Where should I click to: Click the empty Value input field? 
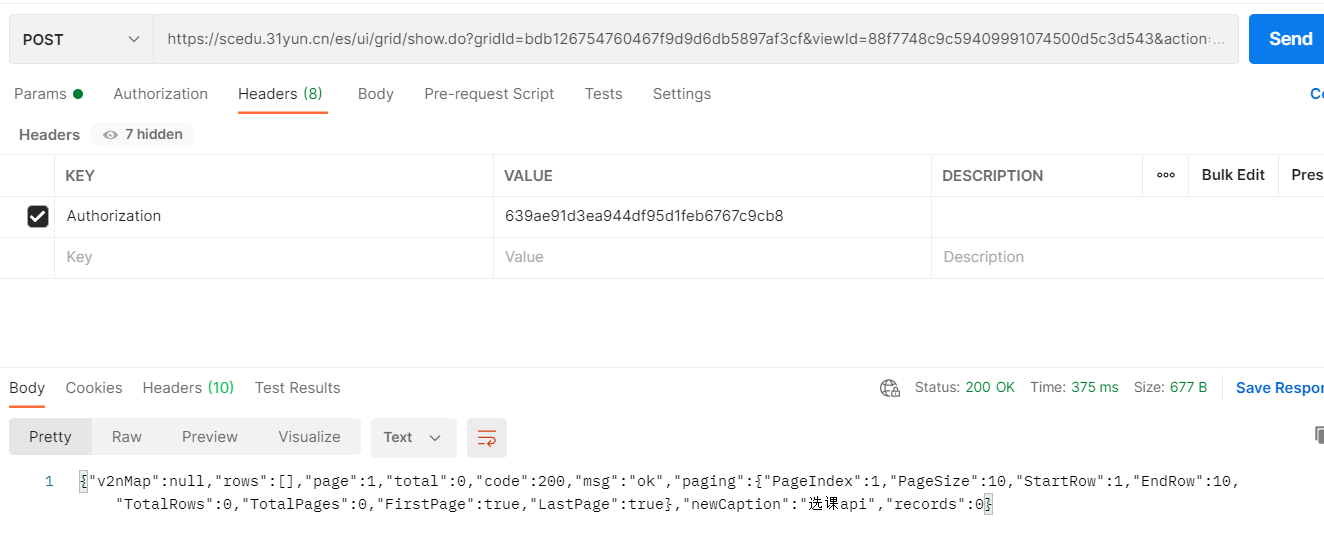(x=712, y=257)
